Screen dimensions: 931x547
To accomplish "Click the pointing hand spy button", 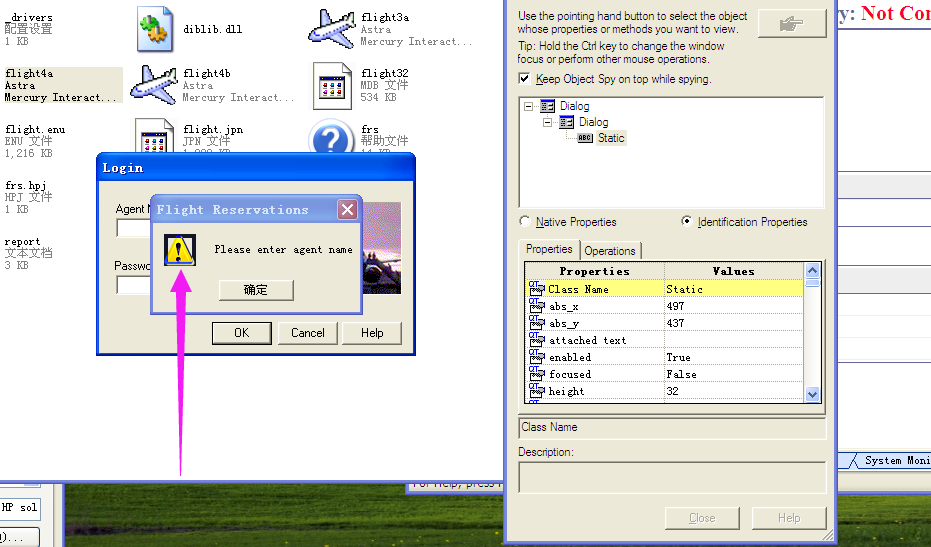I will click(792, 24).
